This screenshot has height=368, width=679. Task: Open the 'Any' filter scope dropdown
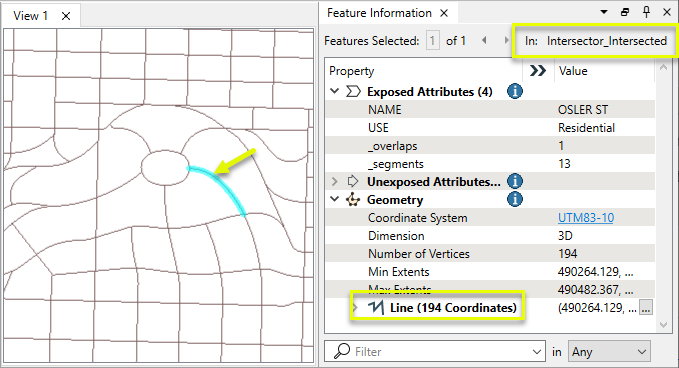(x=609, y=352)
